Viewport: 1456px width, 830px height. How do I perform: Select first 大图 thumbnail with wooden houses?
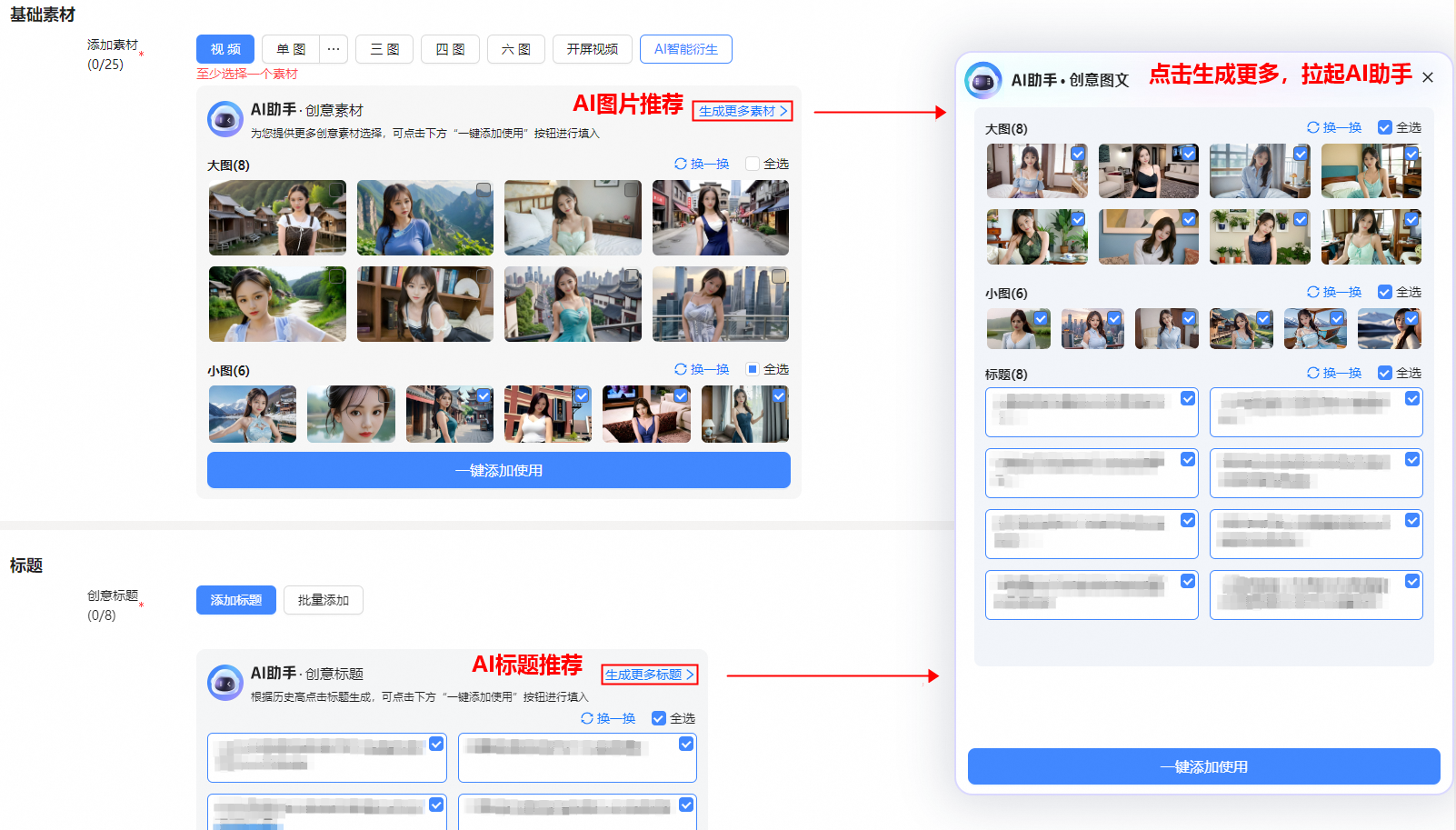pos(277,217)
